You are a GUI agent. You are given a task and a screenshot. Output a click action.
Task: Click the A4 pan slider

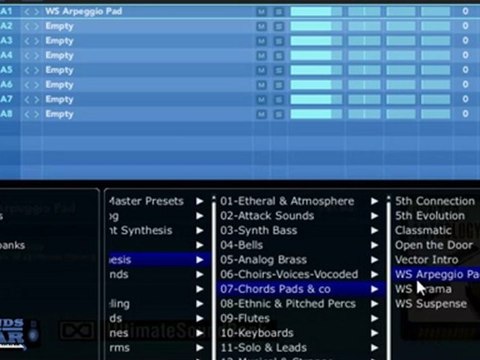364,56
